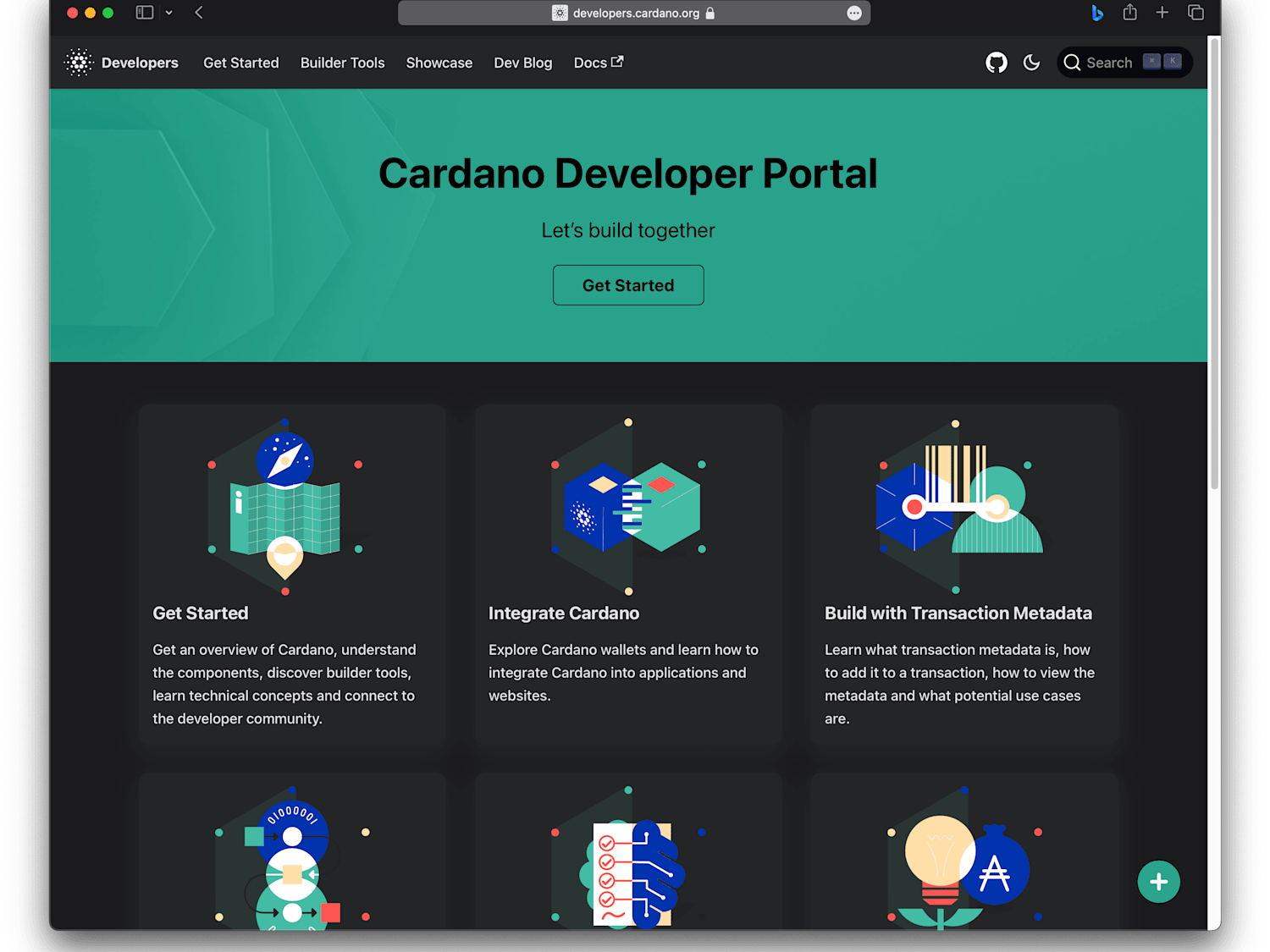Click the site favicon in address bar
1270x952 pixels.
point(560,13)
